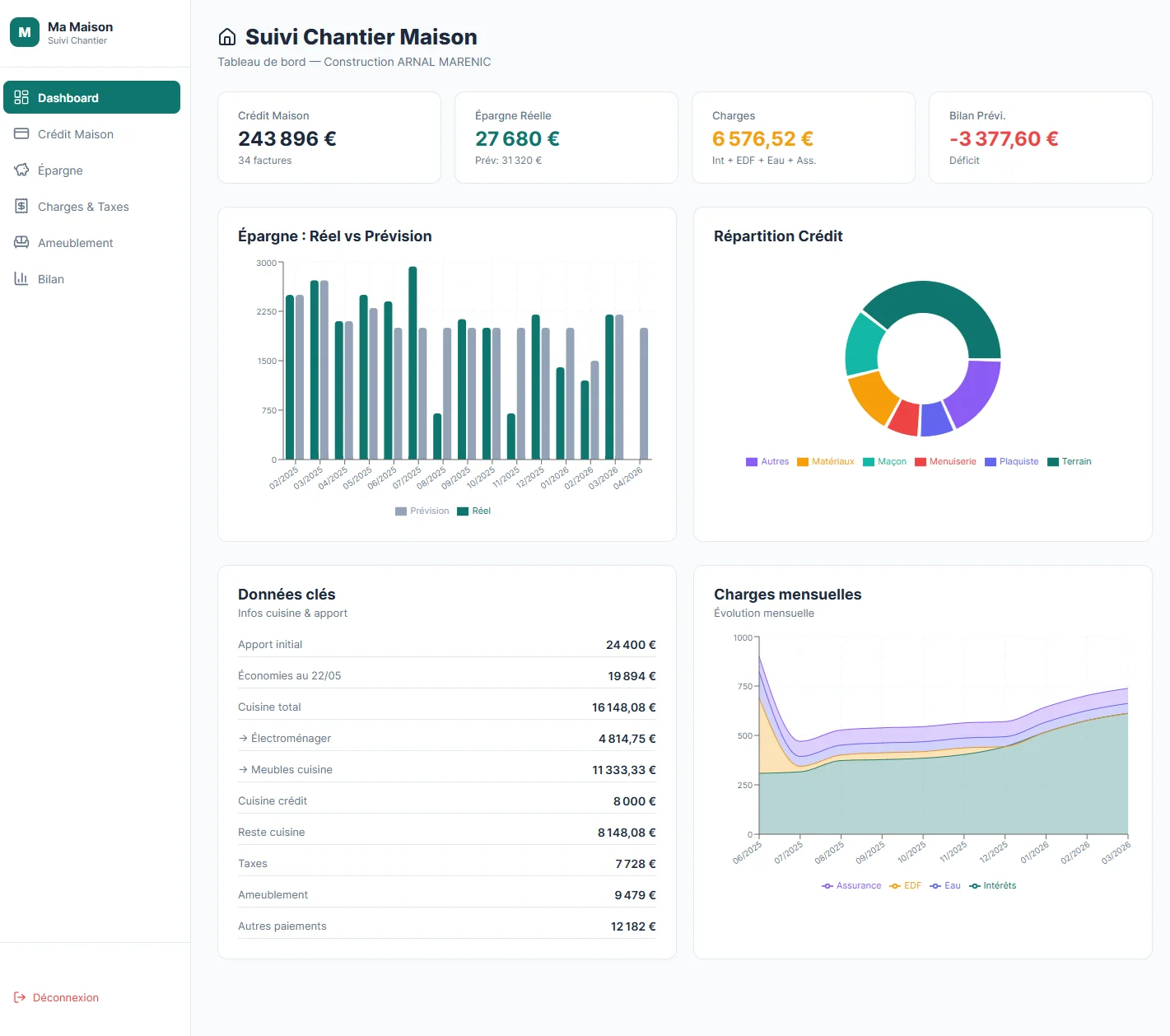Click the Charges & Taxes receipt icon
The image size is (1170, 1036).
21,206
